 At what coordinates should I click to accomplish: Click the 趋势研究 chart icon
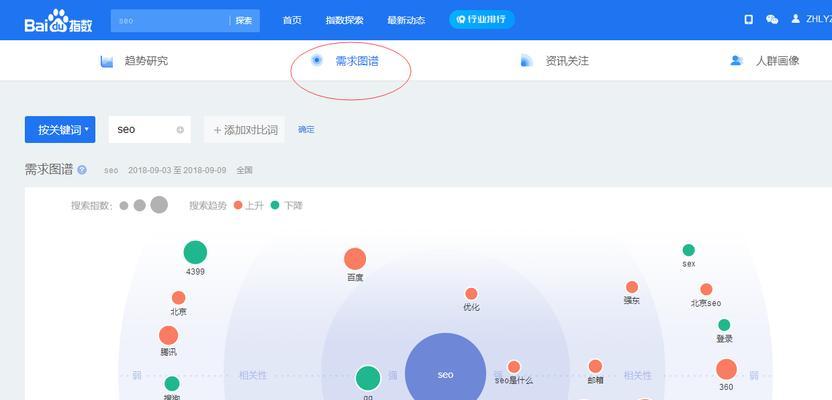(x=107, y=61)
